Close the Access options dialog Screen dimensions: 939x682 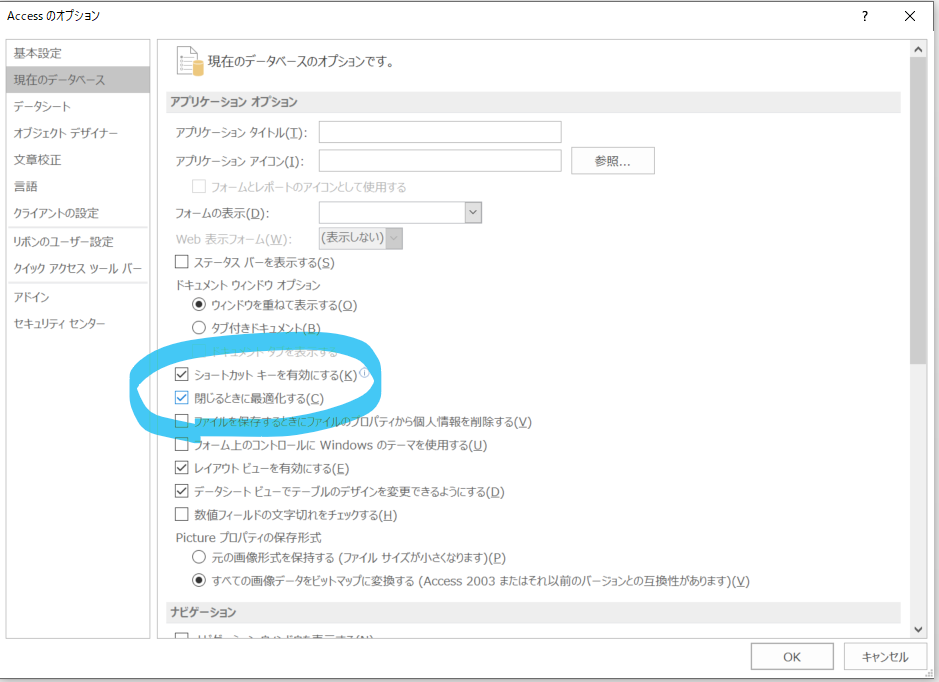coord(910,16)
